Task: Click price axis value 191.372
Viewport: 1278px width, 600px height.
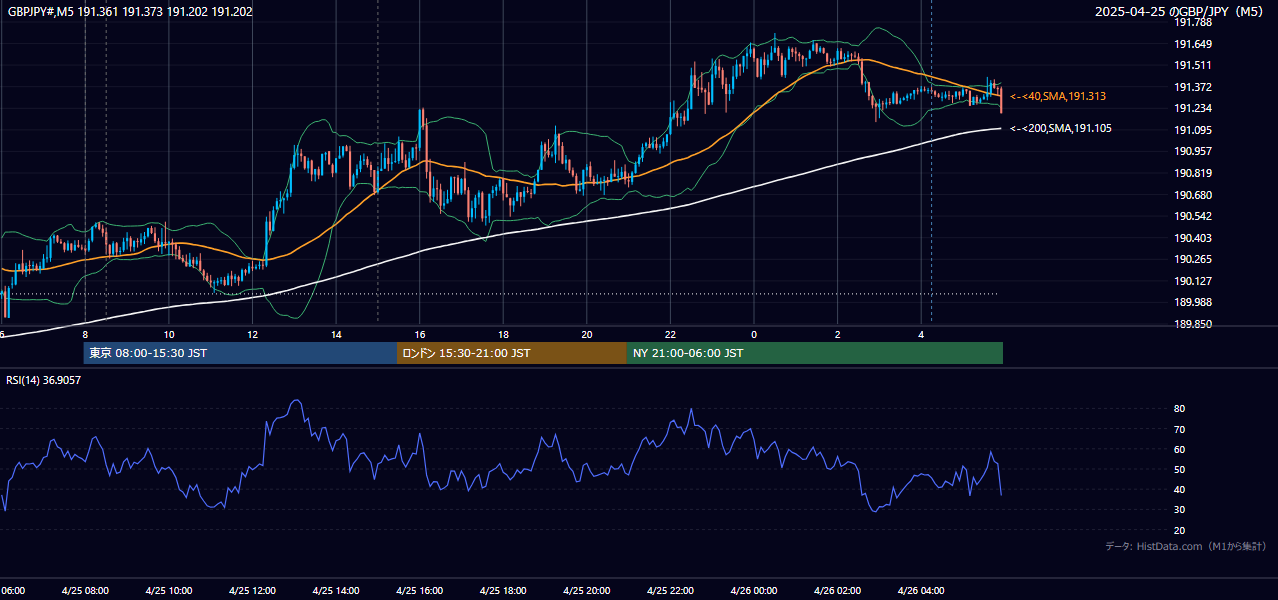Action: (1193, 87)
